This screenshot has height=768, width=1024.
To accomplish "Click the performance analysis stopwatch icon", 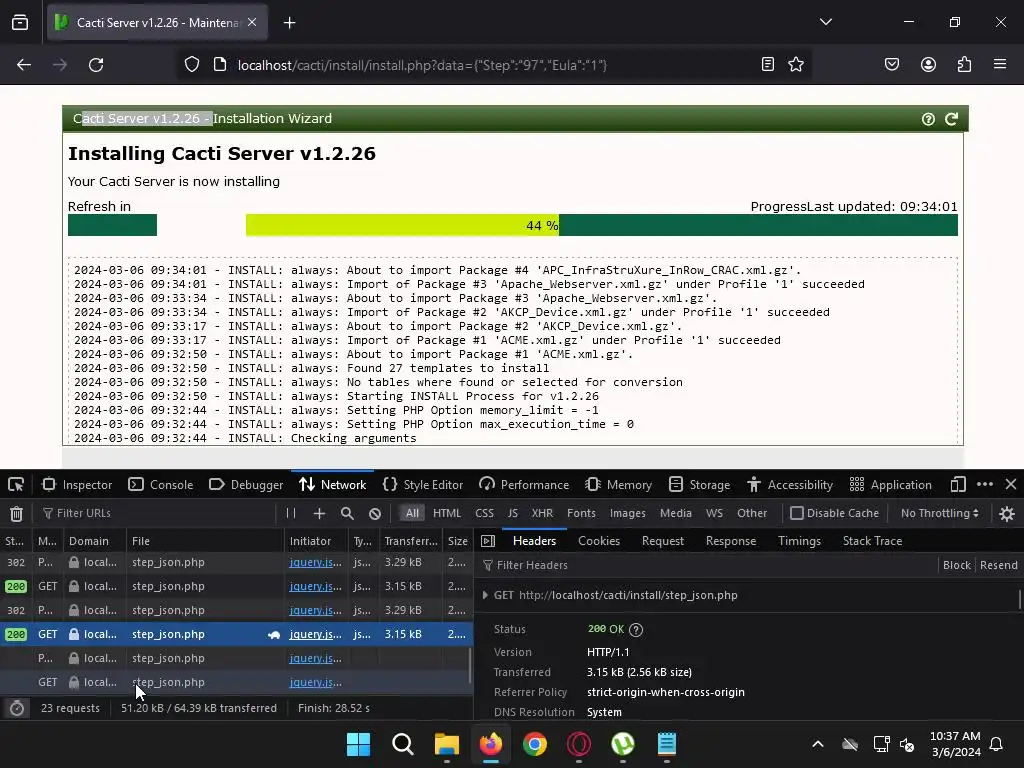I will point(17,708).
